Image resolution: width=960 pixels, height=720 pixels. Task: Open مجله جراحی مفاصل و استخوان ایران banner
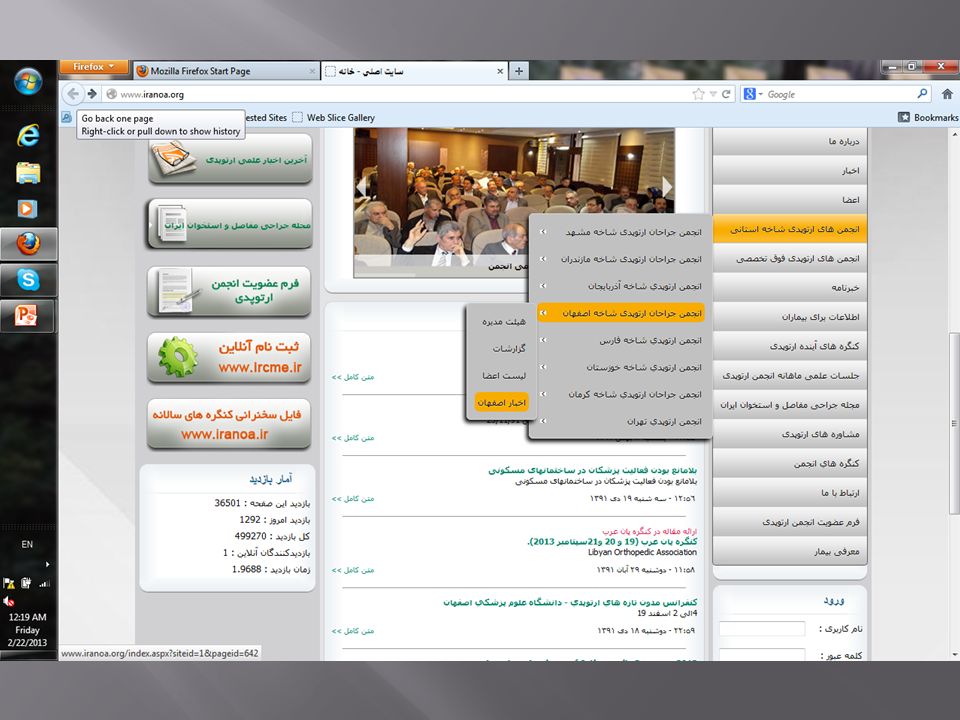click(x=230, y=225)
